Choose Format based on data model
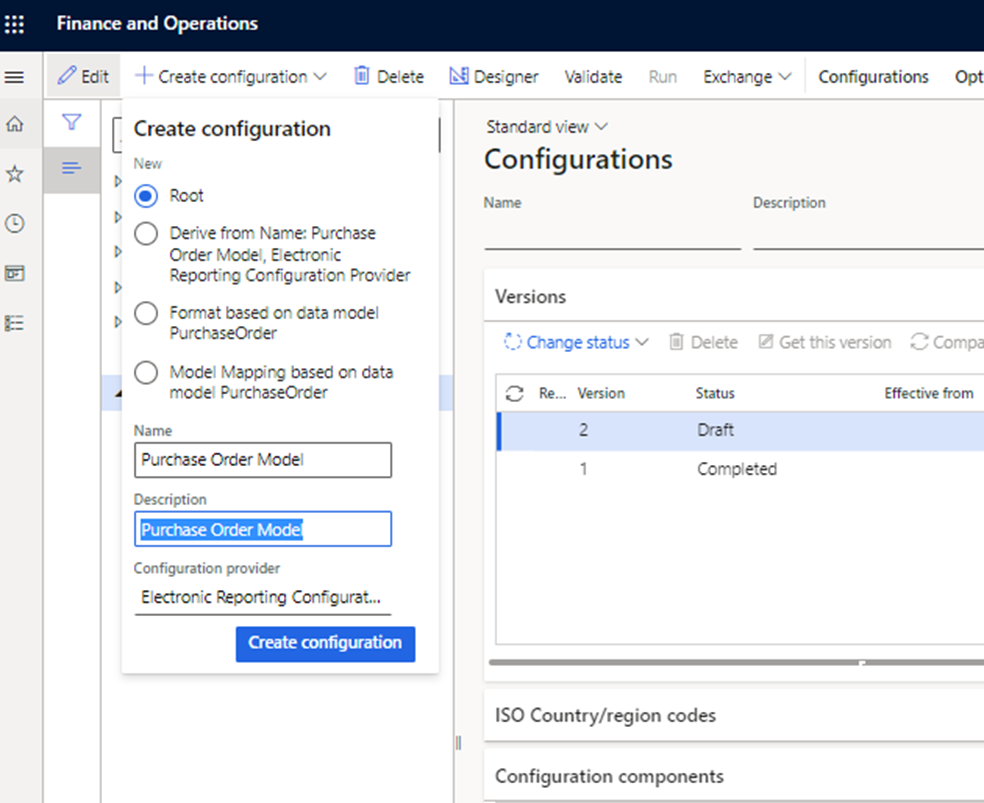This screenshot has width=984, height=803. pos(146,313)
